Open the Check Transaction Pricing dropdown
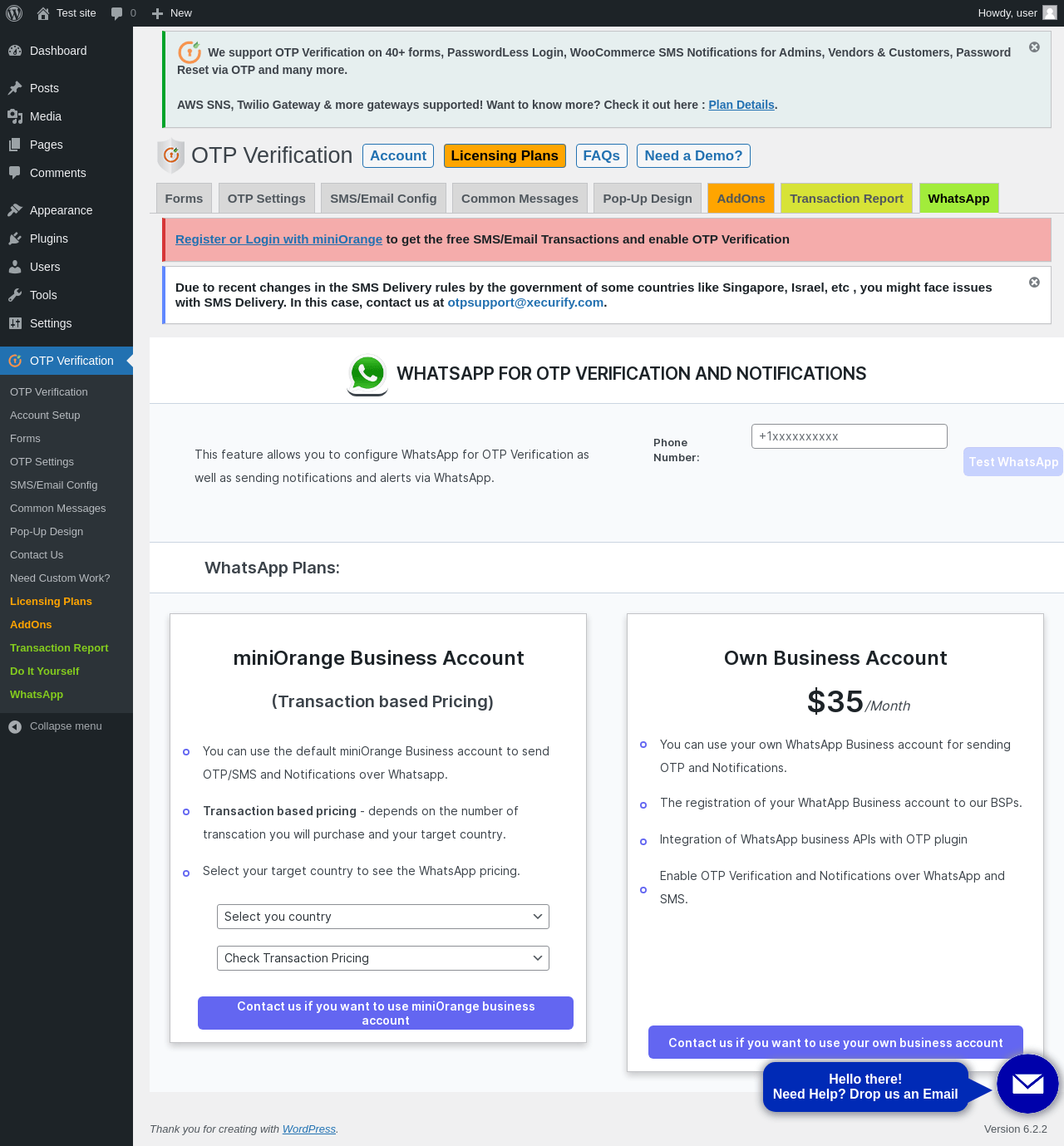Viewport: 1064px width, 1146px height. tap(383, 958)
